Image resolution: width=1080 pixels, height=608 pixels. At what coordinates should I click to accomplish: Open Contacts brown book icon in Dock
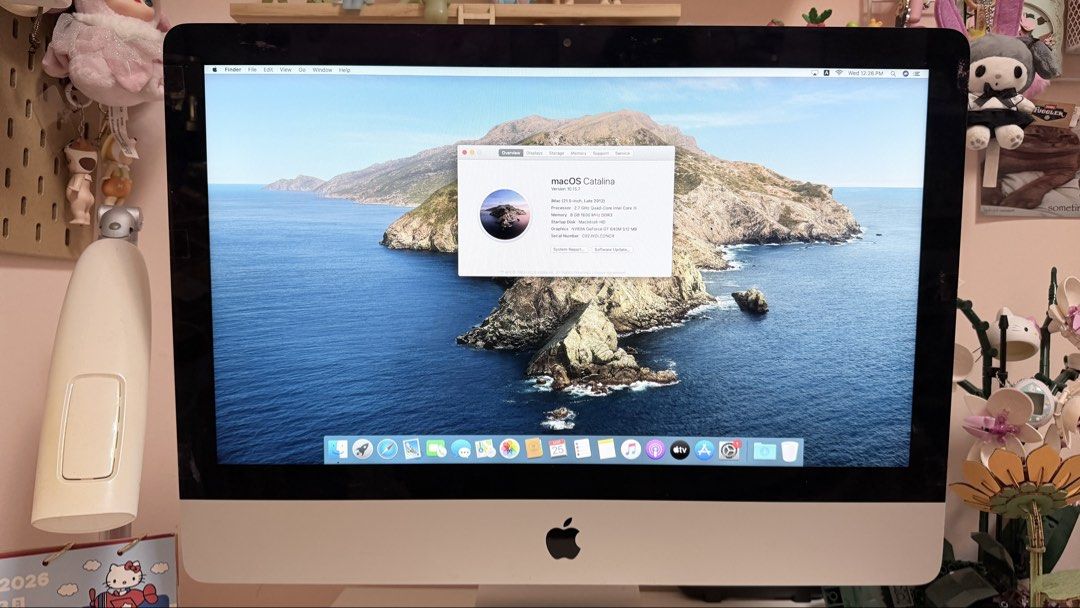534,450
